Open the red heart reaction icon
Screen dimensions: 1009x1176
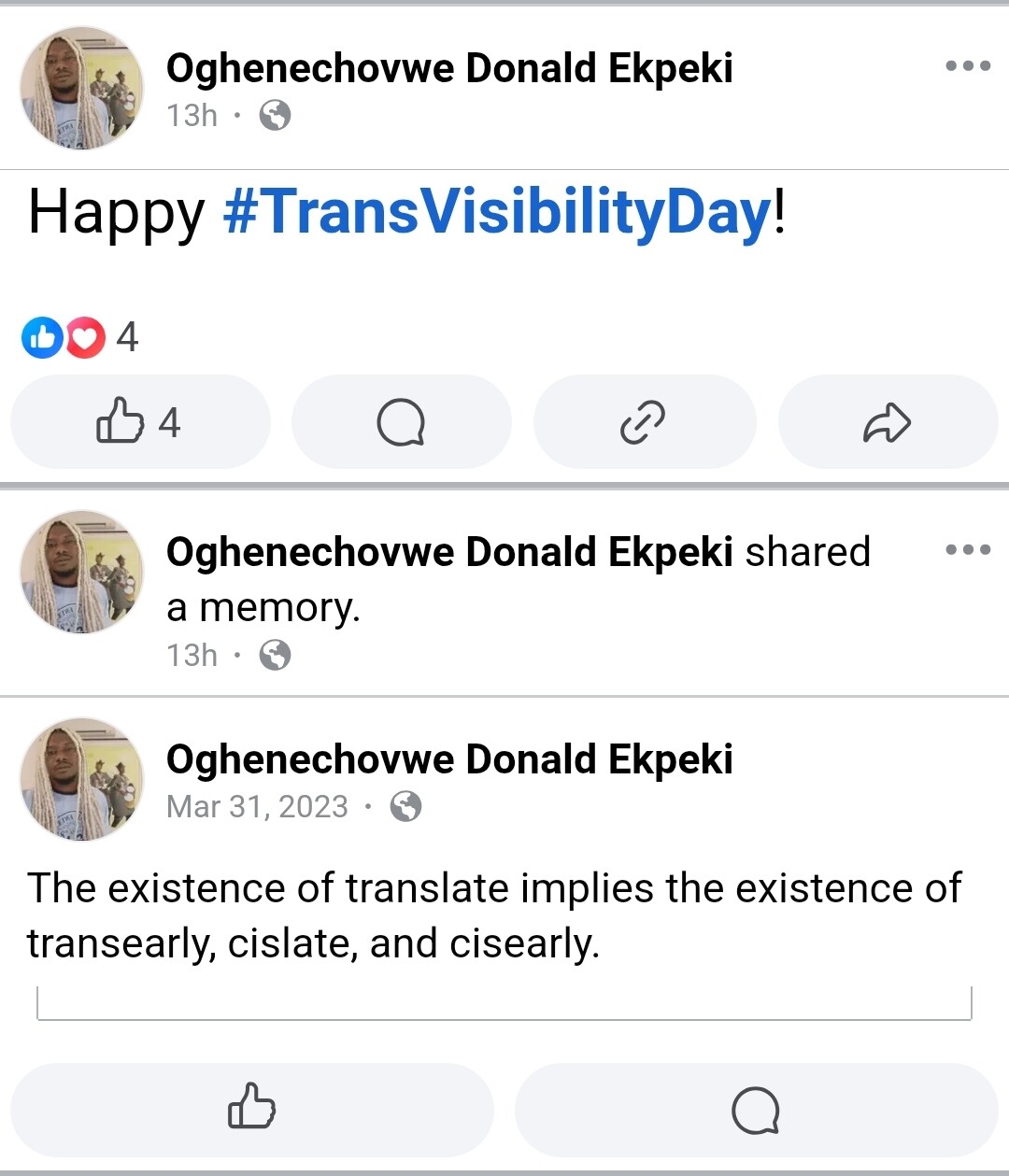point(85,338)
